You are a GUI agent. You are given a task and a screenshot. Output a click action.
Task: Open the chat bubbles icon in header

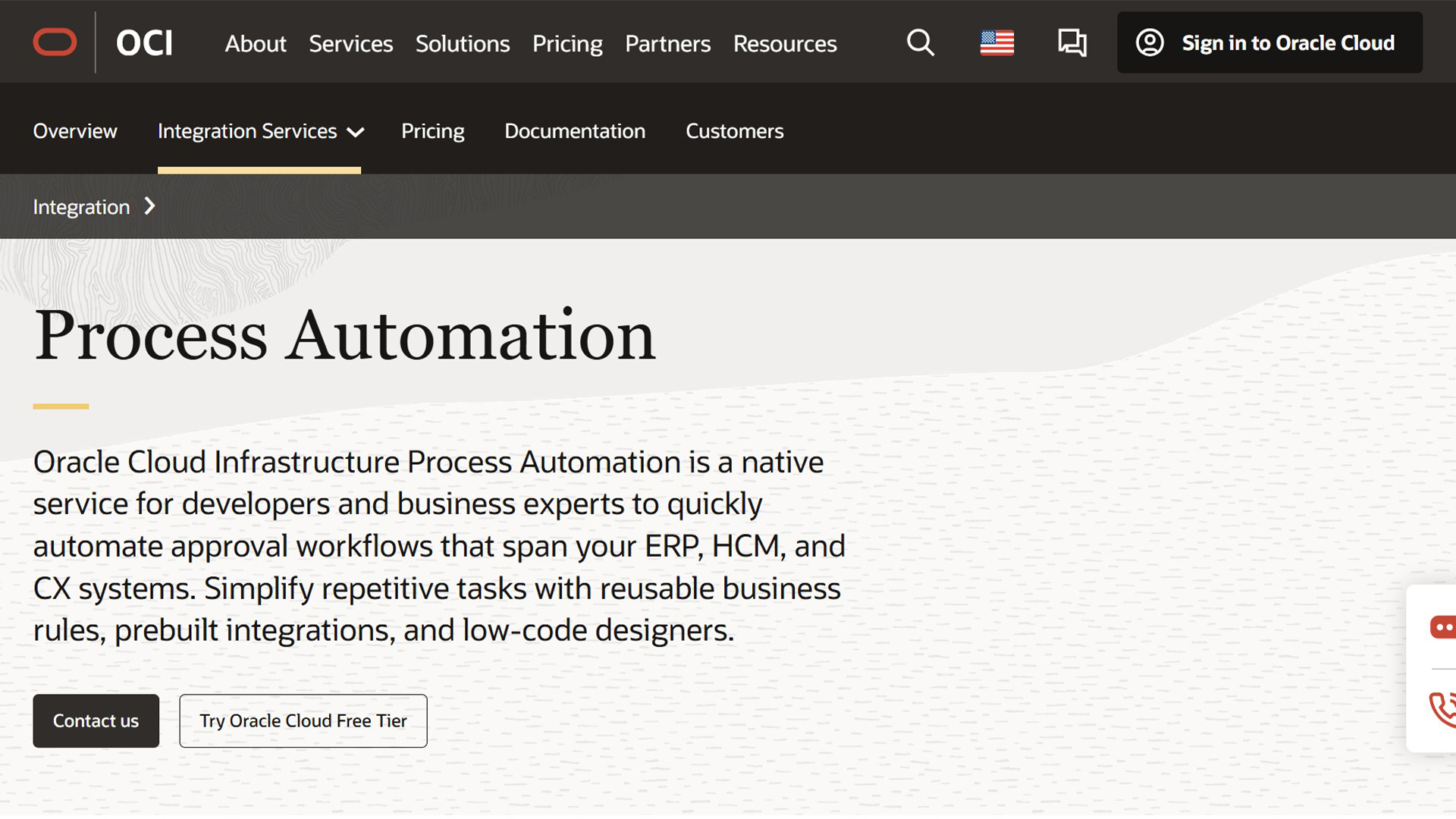click(x=1072, y=42)
